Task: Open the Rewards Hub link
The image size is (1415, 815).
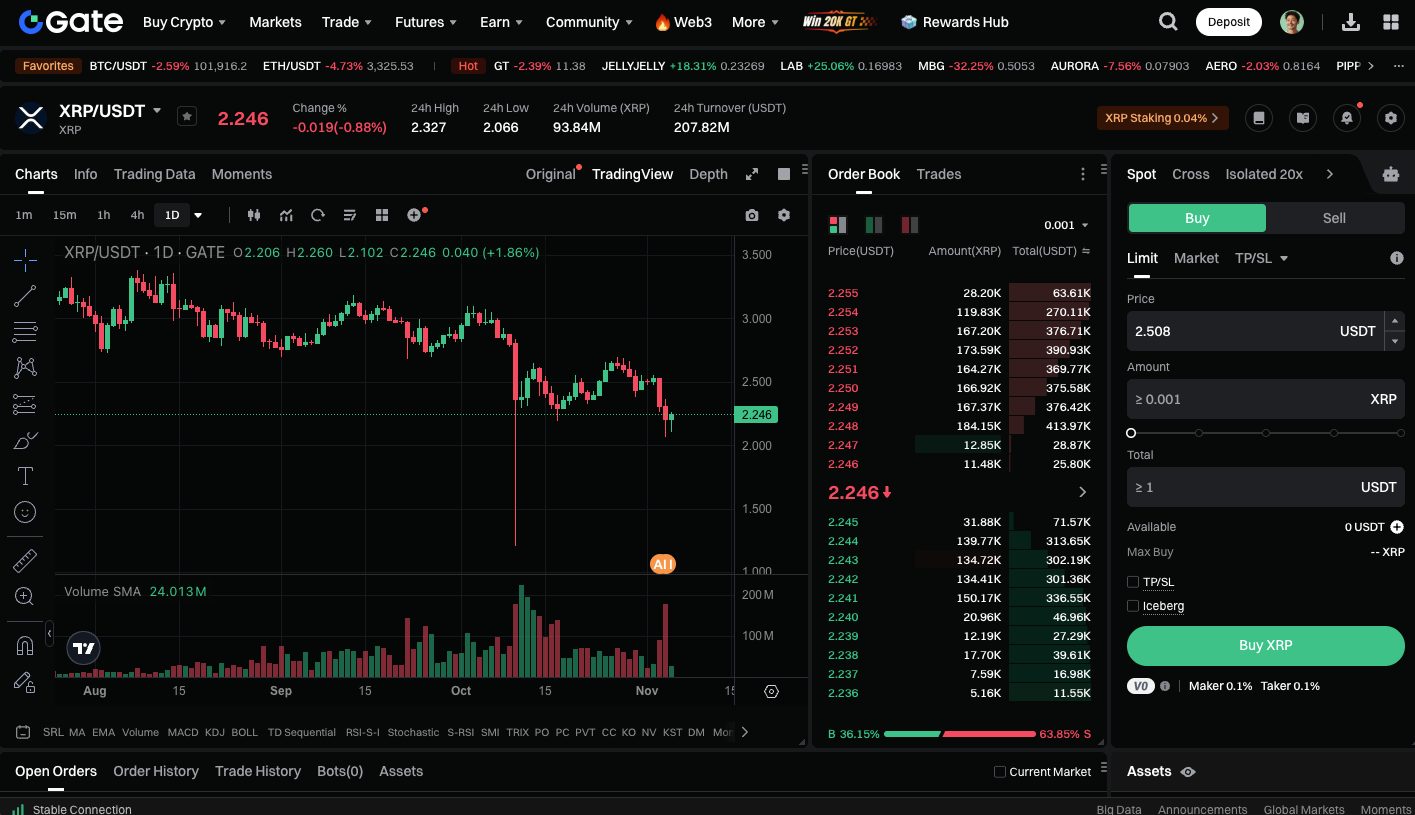Action: (955, 22)
